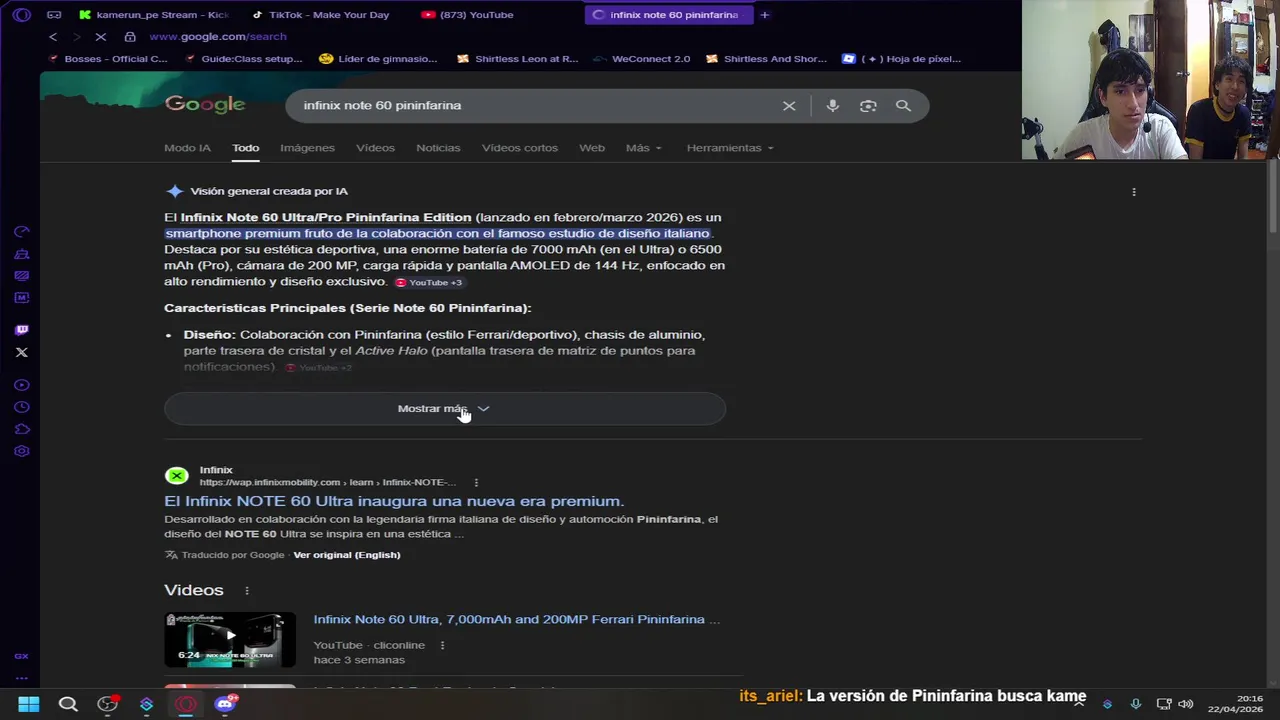Open Discord from the taskbar
1280x720 pixels.
(225, 704)
